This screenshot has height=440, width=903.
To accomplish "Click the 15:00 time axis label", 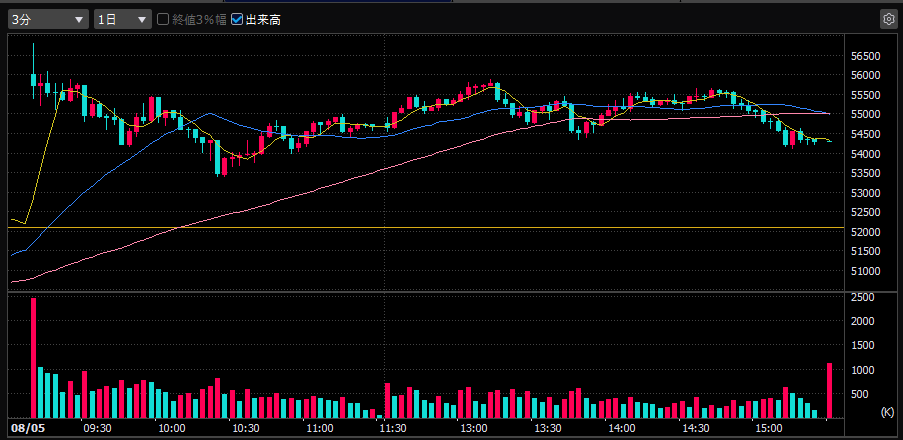I will point(769,429).
